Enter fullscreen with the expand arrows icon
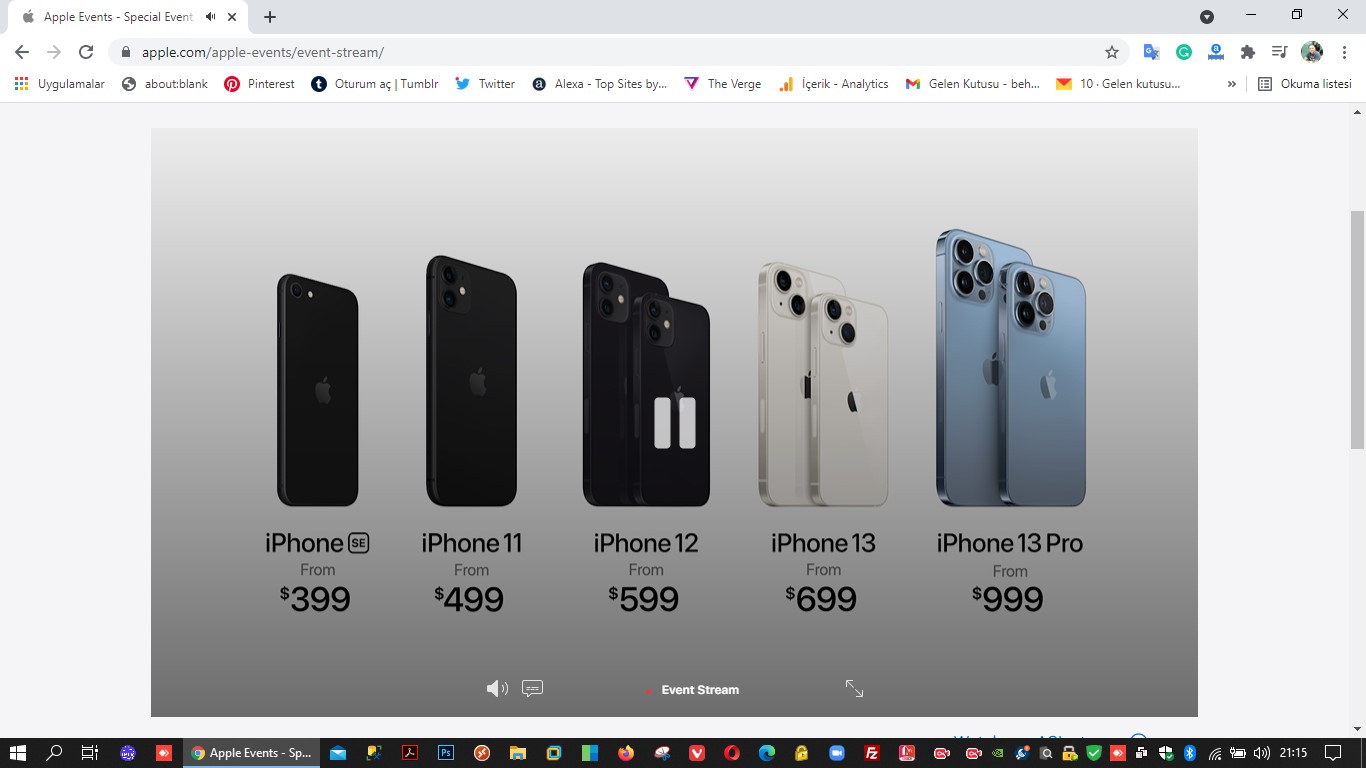The height and width of the screenshot is (768, 1366). (854, 688)
